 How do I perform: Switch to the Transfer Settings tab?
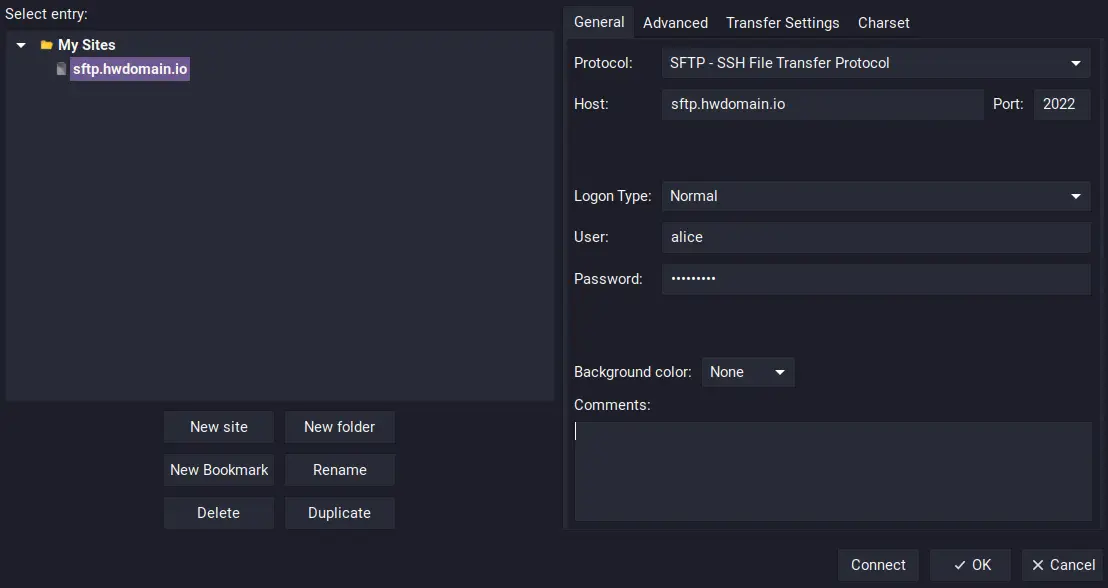pos(782,23)
